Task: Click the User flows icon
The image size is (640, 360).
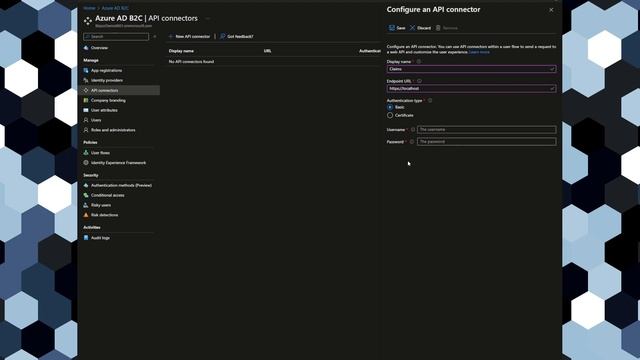Action: click(x=86, y=153)
